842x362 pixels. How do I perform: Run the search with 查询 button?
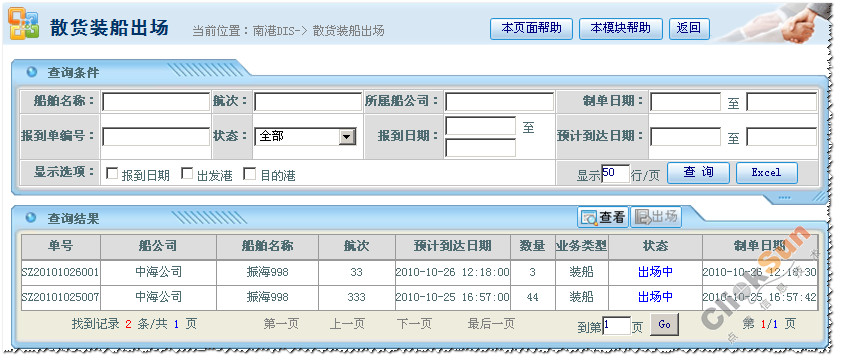point(698,173)
